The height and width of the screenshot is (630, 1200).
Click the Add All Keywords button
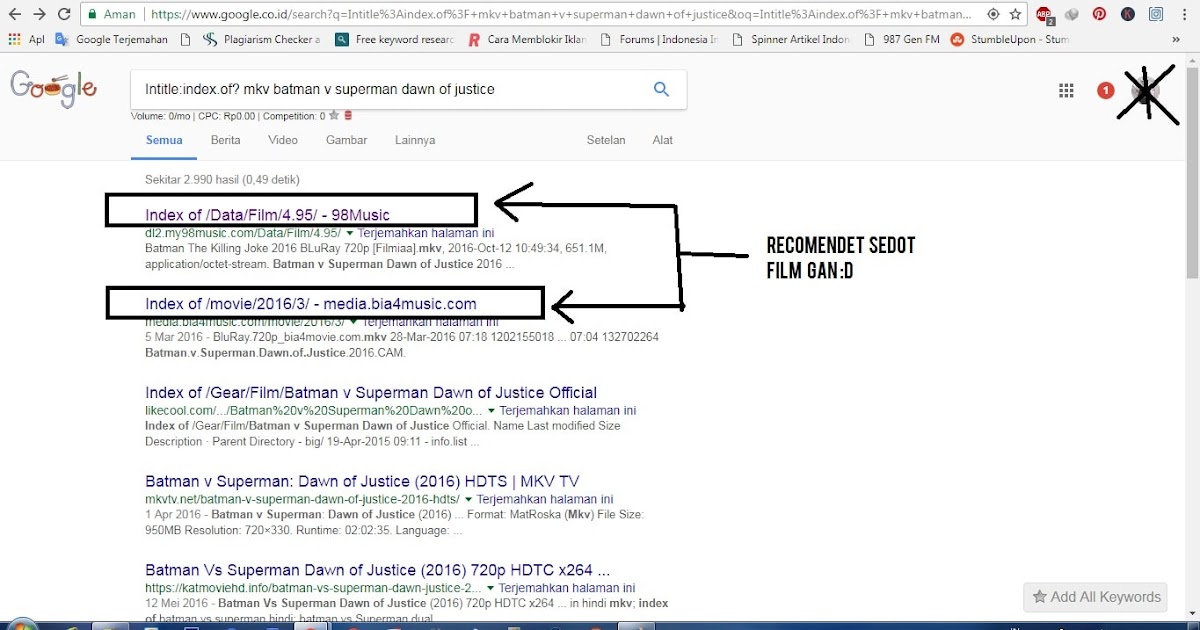(x=1096, y=597)
